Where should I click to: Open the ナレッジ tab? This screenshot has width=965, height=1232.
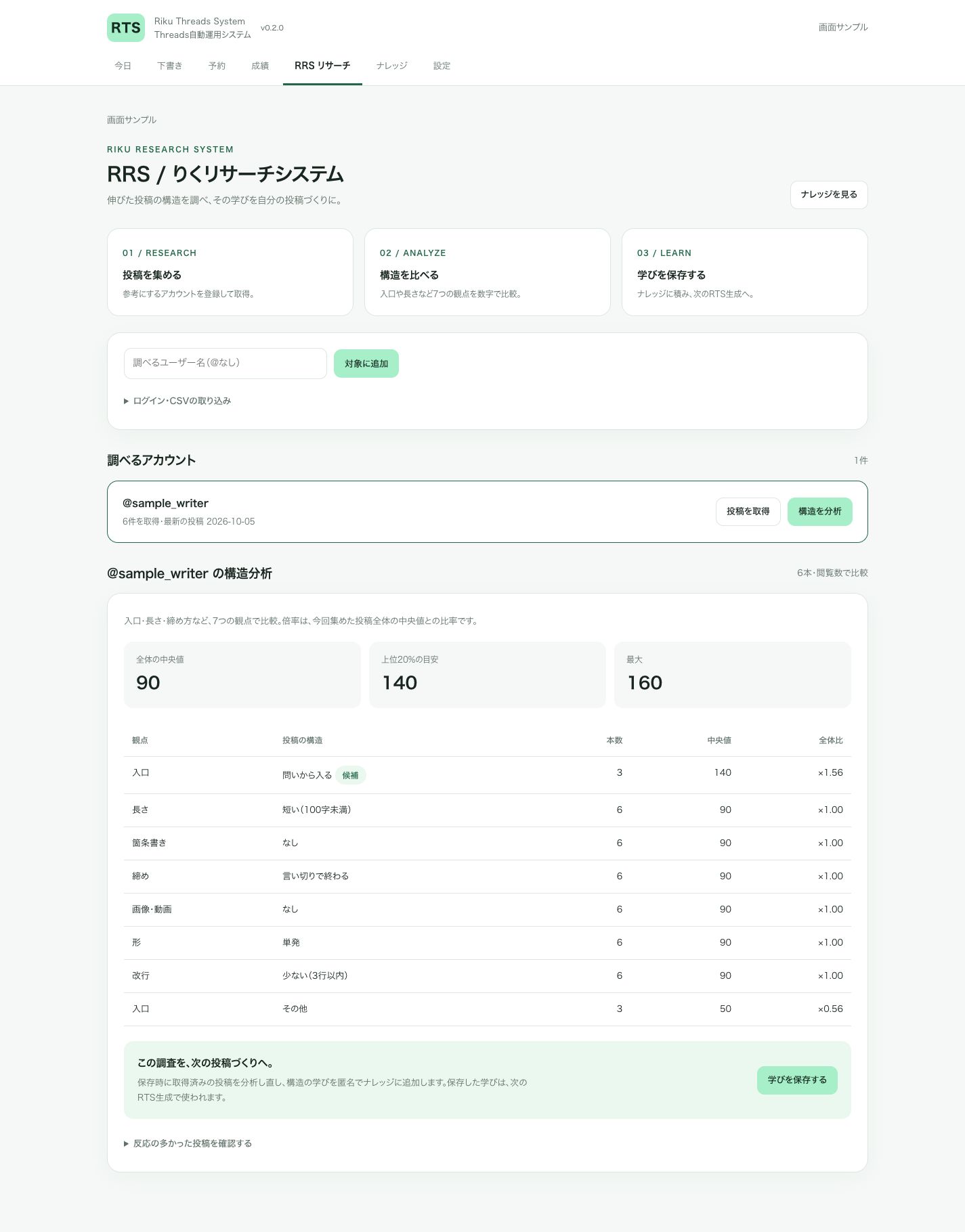[x=391, y=66]
